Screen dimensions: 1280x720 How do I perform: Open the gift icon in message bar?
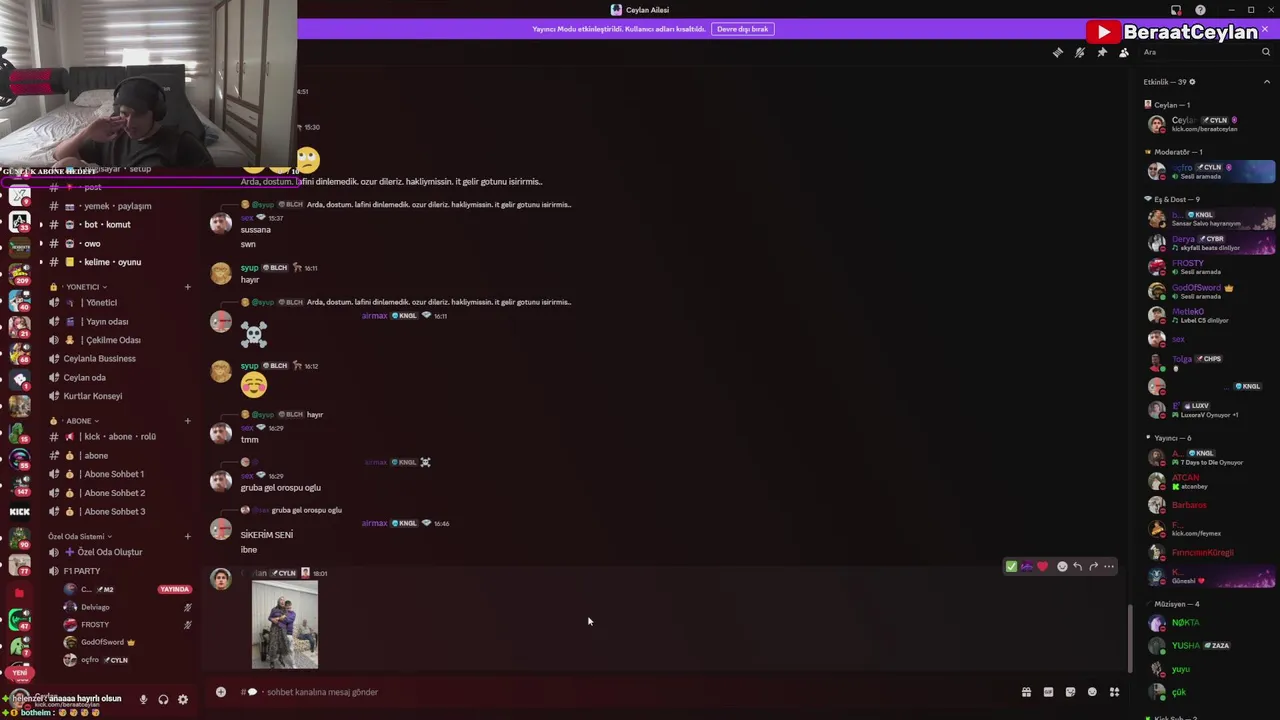1026,692
